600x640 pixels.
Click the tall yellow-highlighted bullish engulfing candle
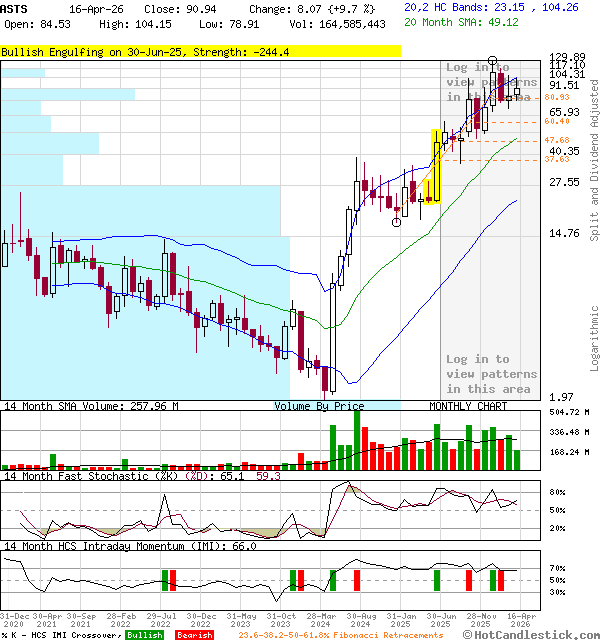click(x=436, y=165)
